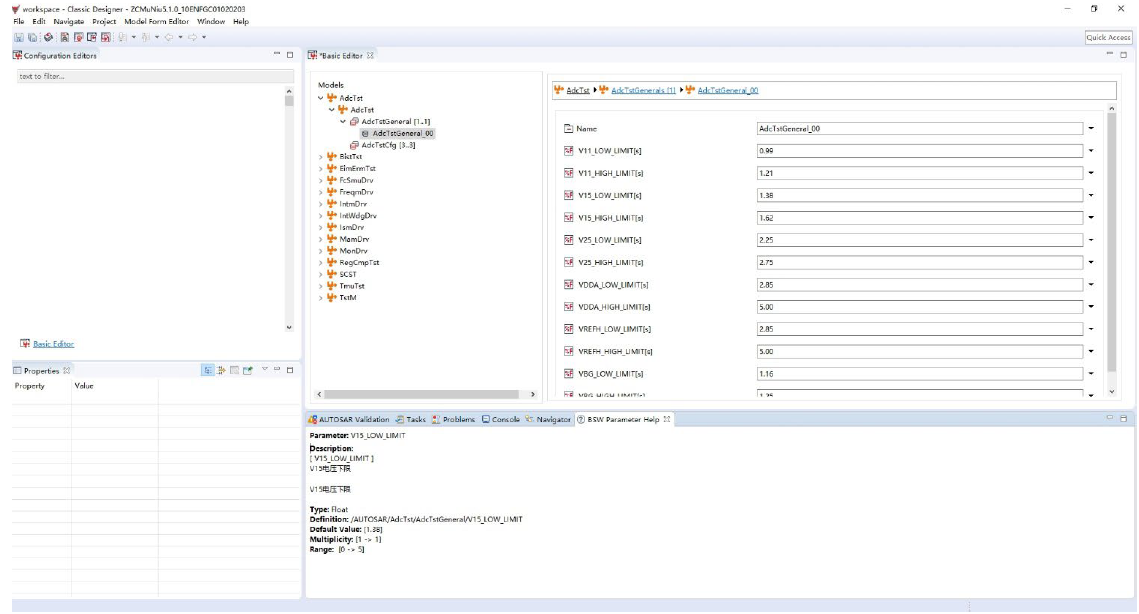Click the Forward navigation arrow in toolbar

pyautogui.click(x=192, y=37)
